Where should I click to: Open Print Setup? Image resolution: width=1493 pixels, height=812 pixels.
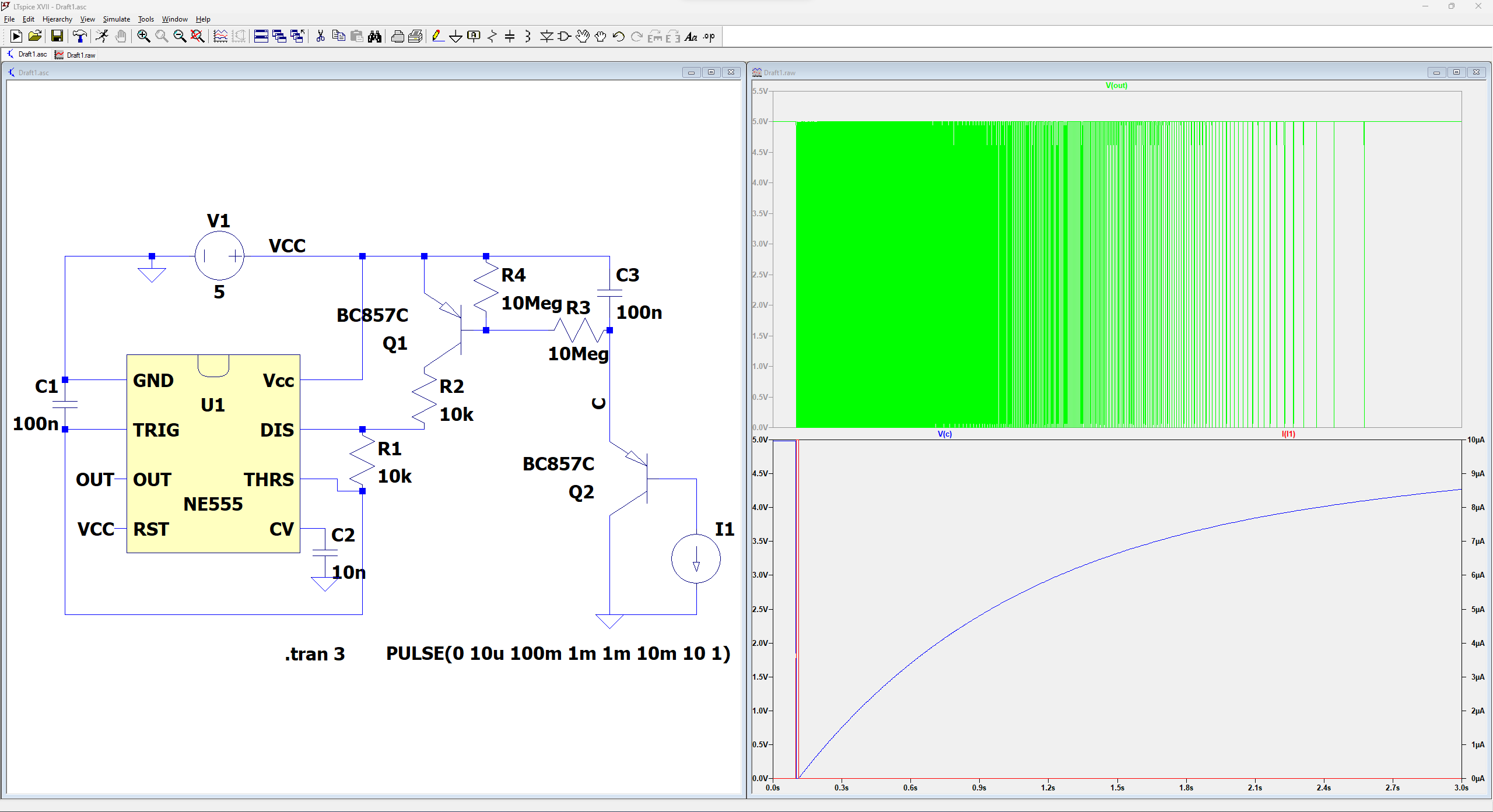(x=415, y=36)
